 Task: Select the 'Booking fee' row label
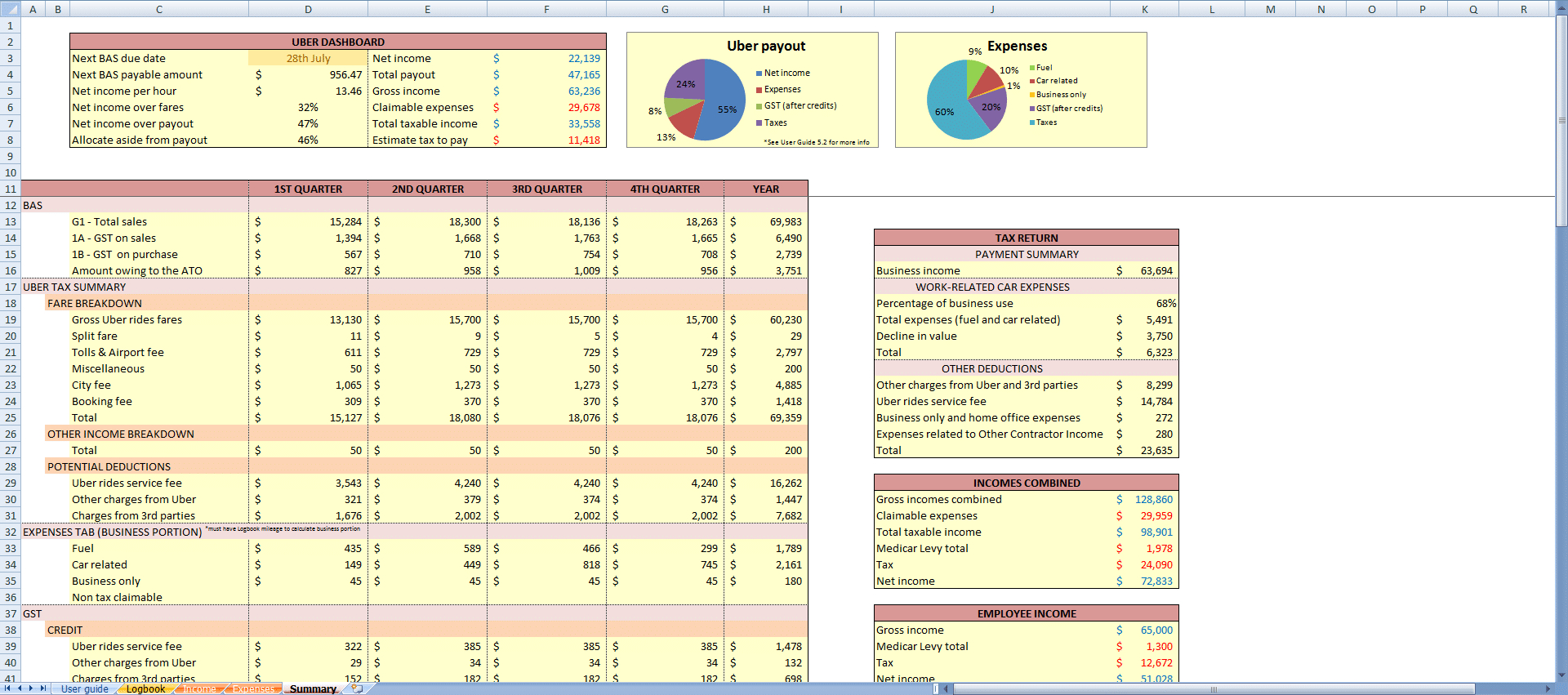(101, 401)
